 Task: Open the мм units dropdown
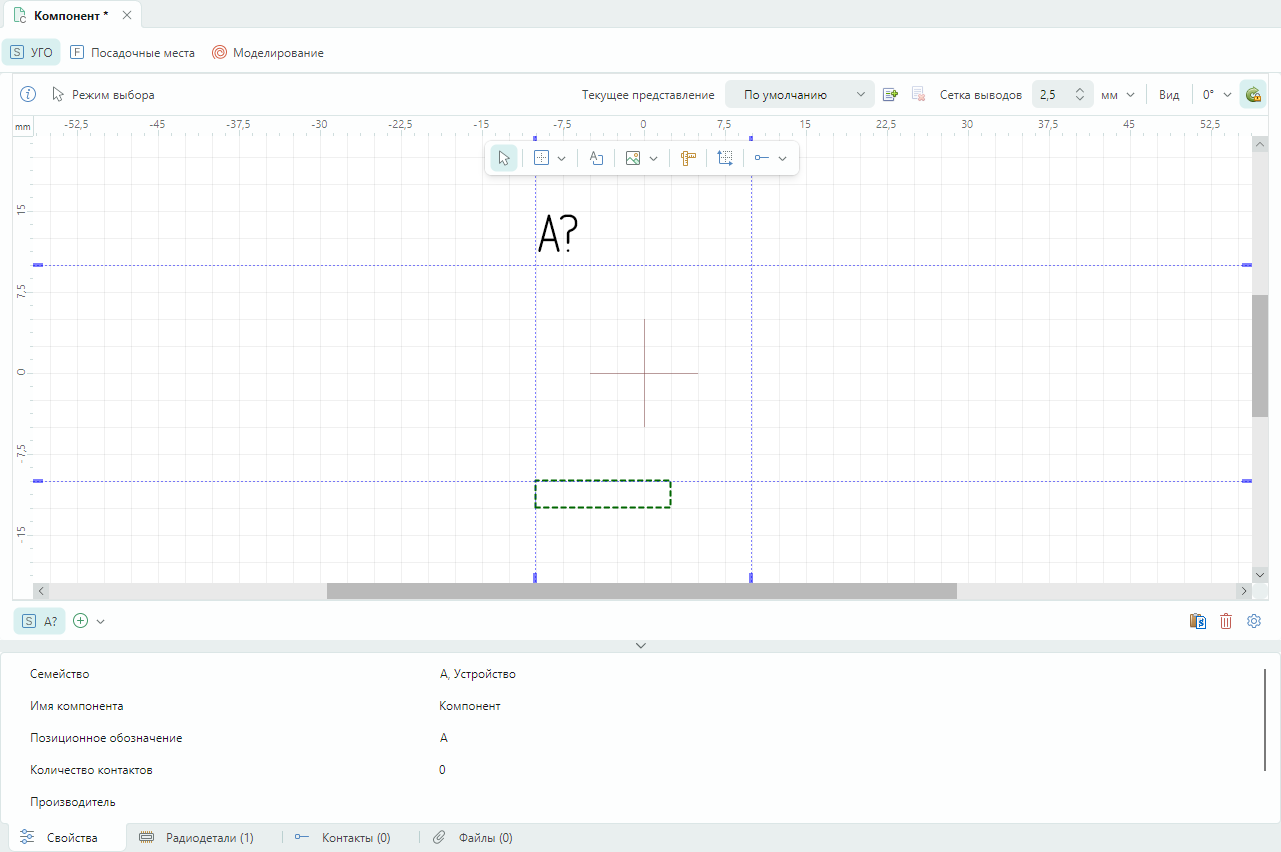pyautogui.click(x=1118, y=95)
